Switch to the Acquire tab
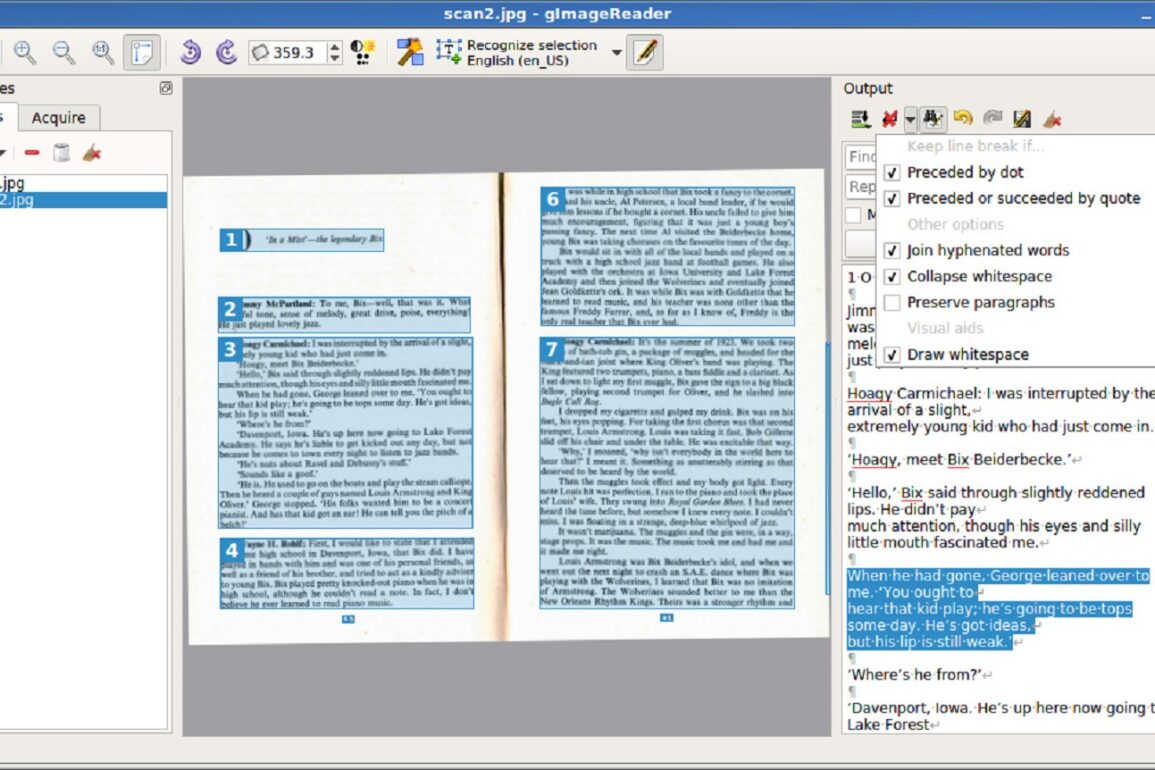 pos(58,118)
